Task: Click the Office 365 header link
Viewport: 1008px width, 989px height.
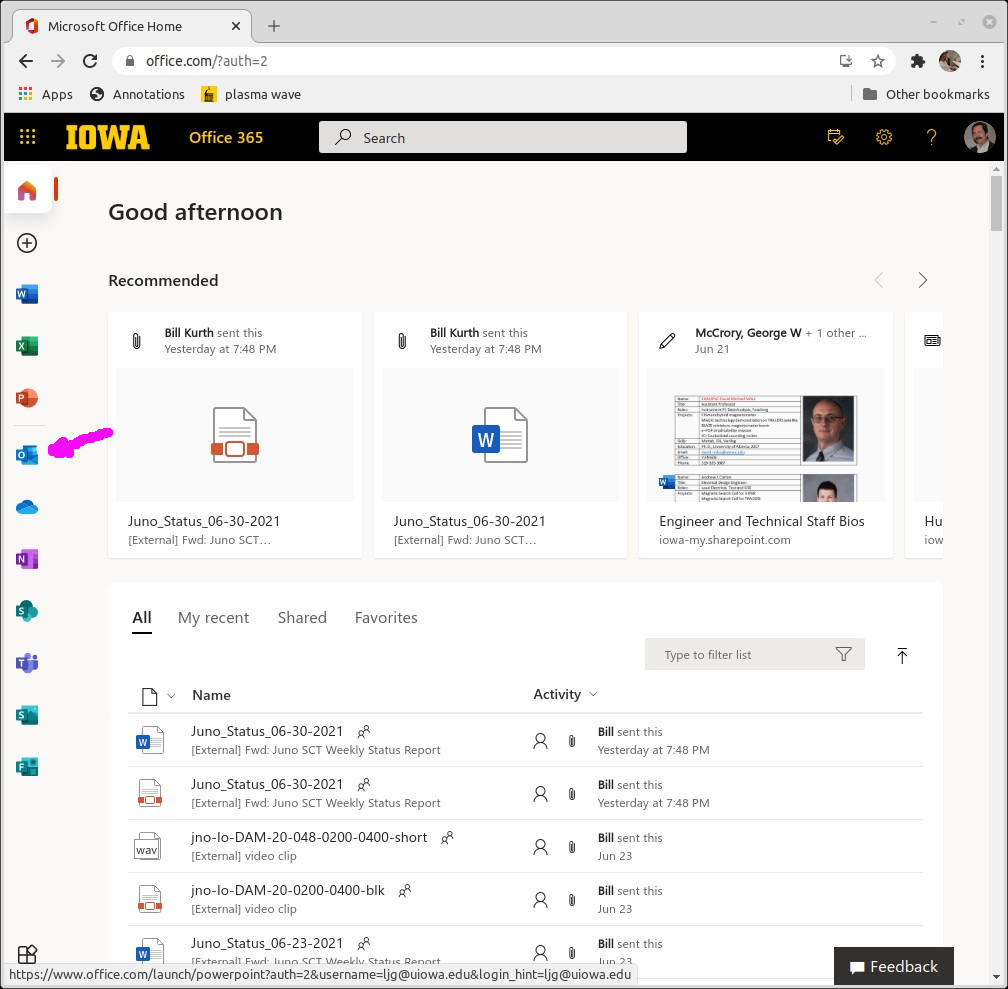Action: point(226,138)
